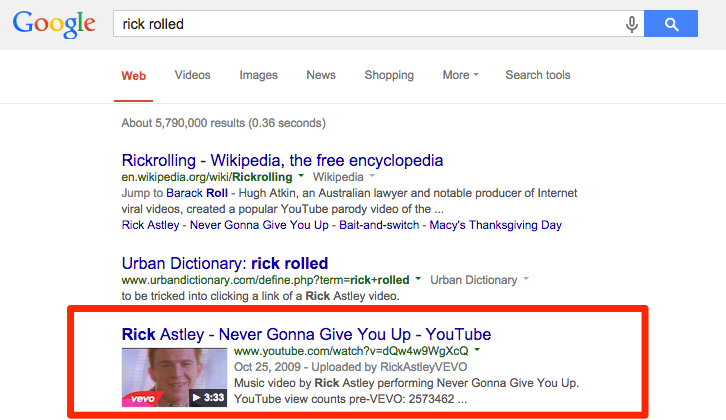Open Search tools

[538, 75]
